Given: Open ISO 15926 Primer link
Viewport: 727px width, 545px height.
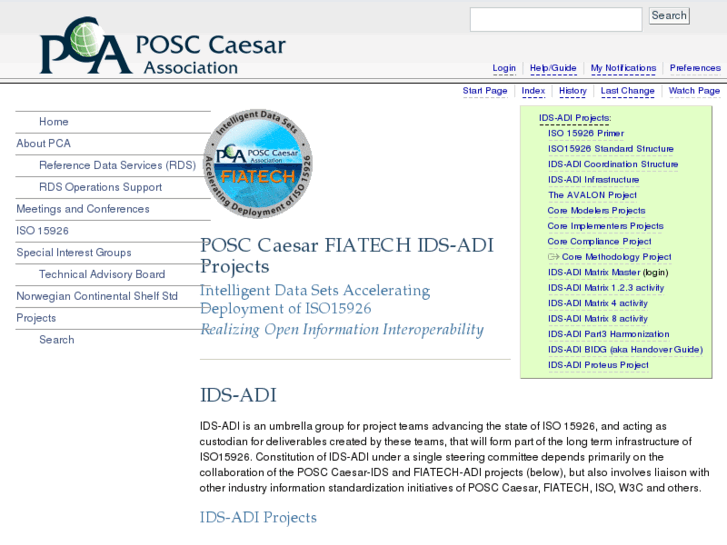Looking at the screenshot, I should [586, 134].
